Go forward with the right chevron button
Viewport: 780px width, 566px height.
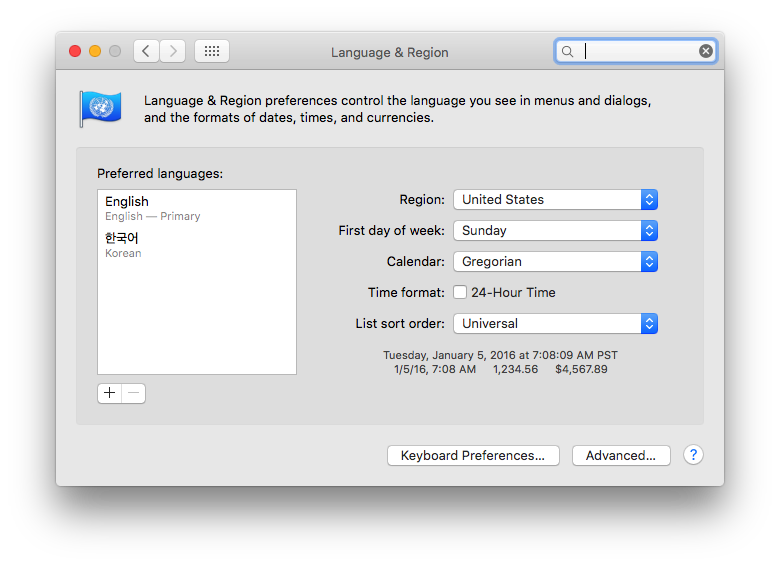173,51
